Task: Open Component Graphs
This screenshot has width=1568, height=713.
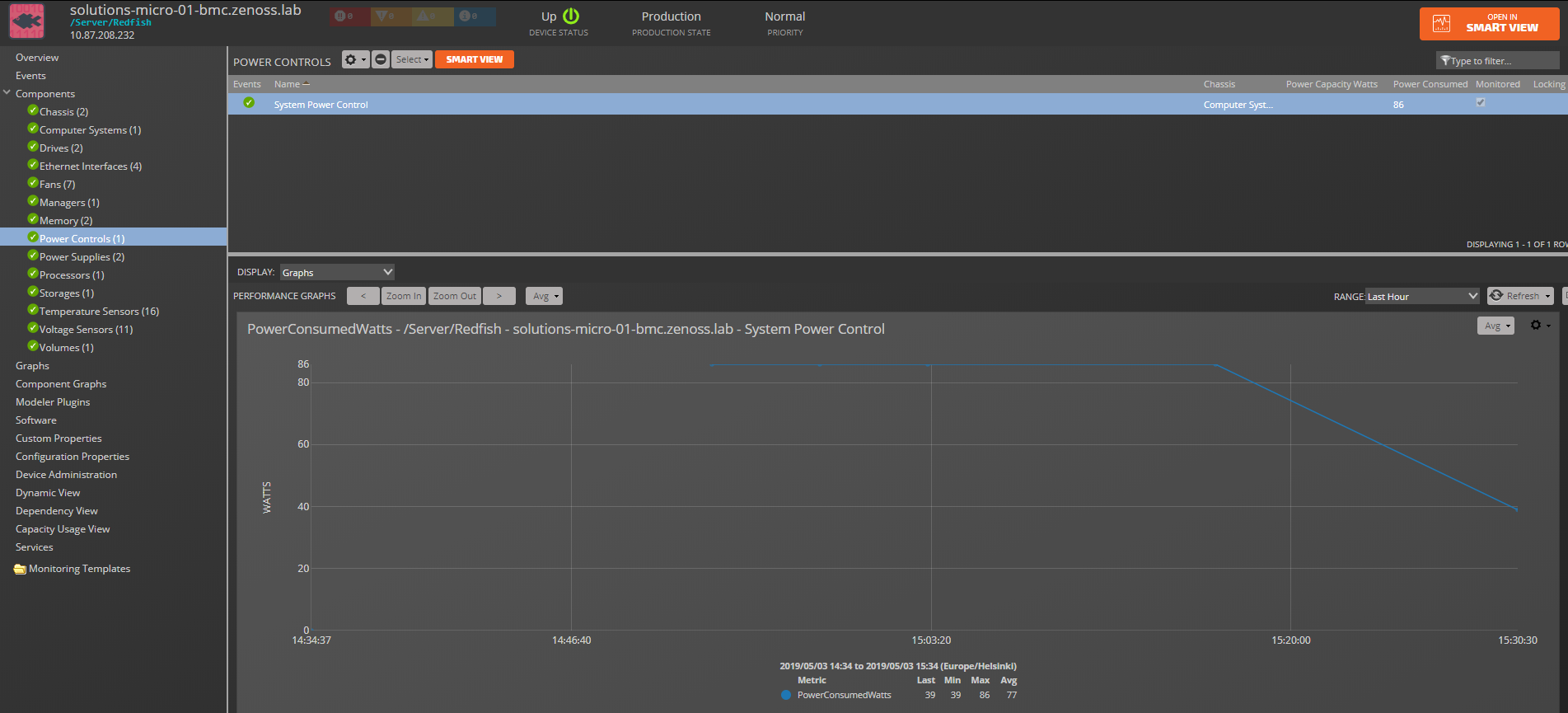Action: pyautogui.click(x=61, y=384)
